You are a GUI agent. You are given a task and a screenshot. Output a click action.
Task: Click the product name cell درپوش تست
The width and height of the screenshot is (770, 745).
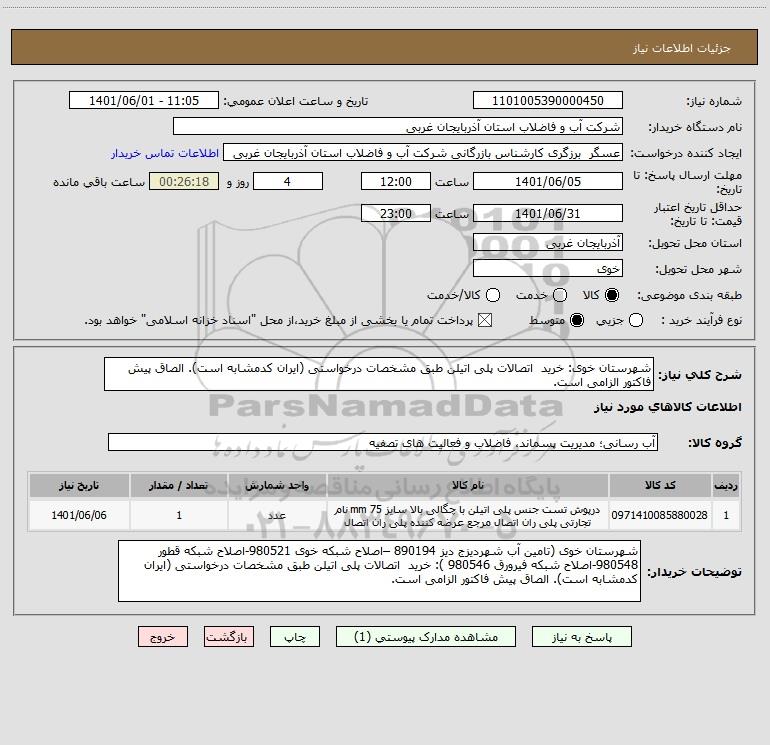[x=468, y=515]
